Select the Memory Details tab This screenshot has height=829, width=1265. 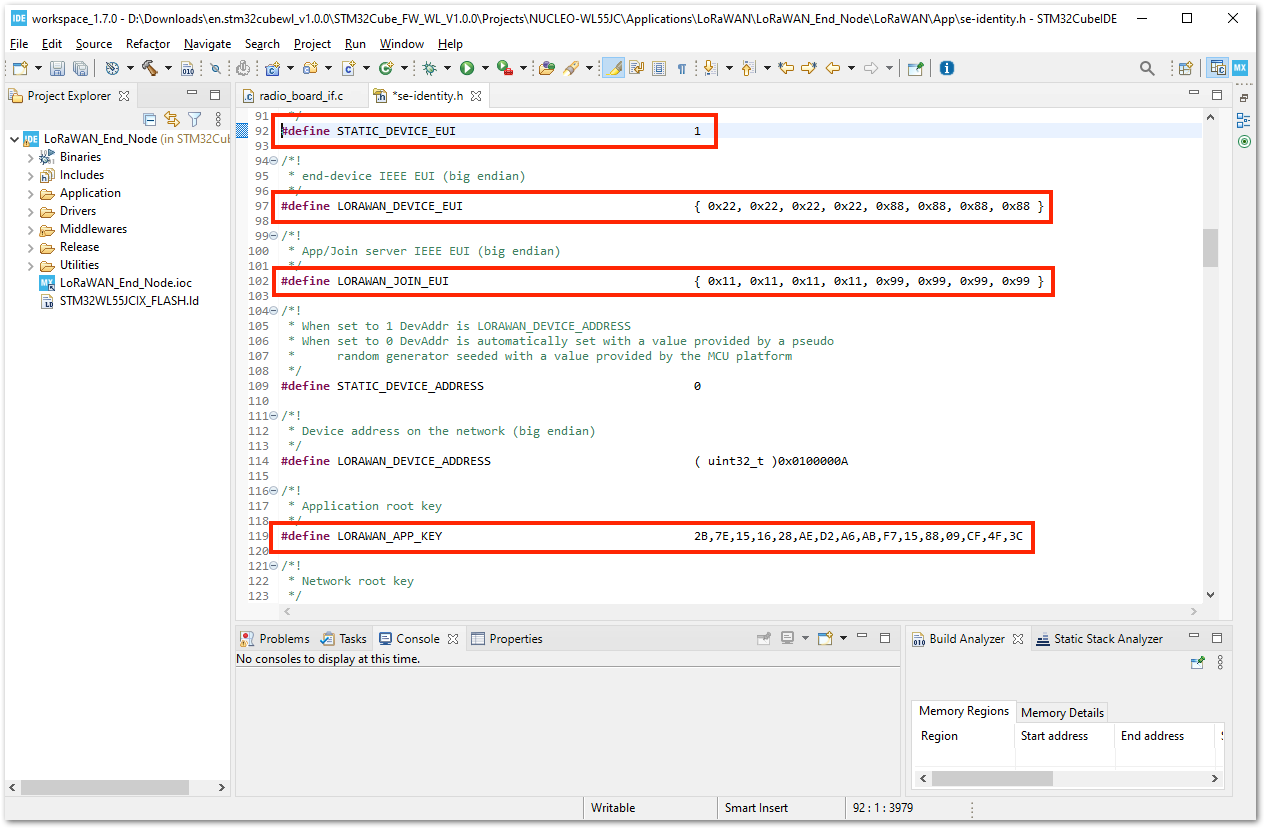point(1062,713)
